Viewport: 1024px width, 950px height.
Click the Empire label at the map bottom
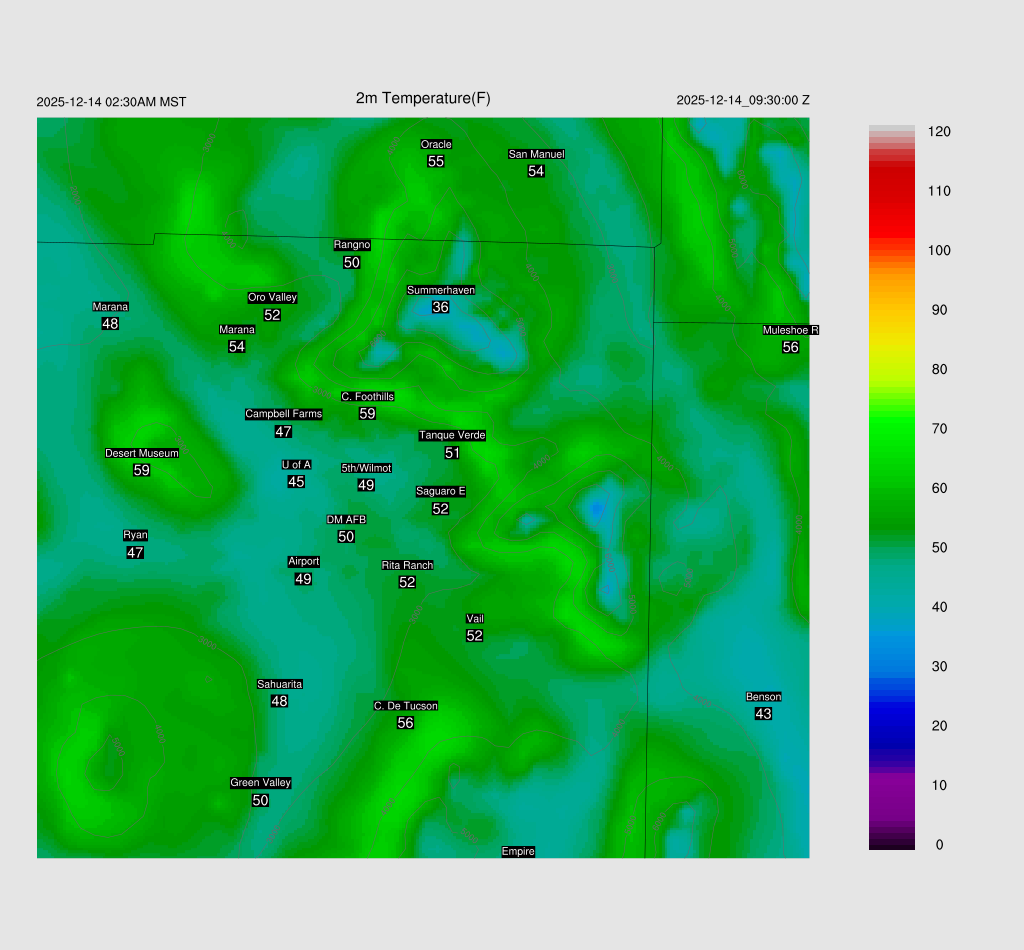pyautogui.click(x=518, y=851)
